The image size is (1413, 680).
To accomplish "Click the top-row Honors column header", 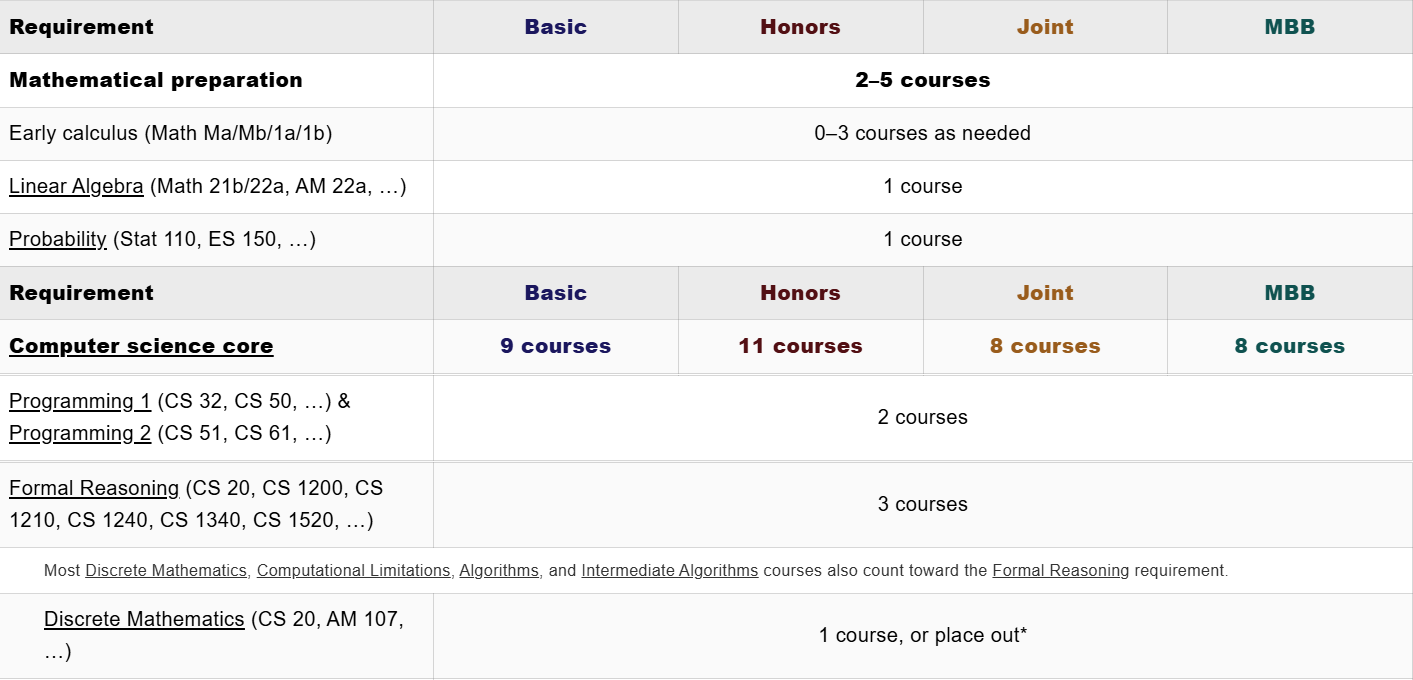I will [x=800, y=27].
